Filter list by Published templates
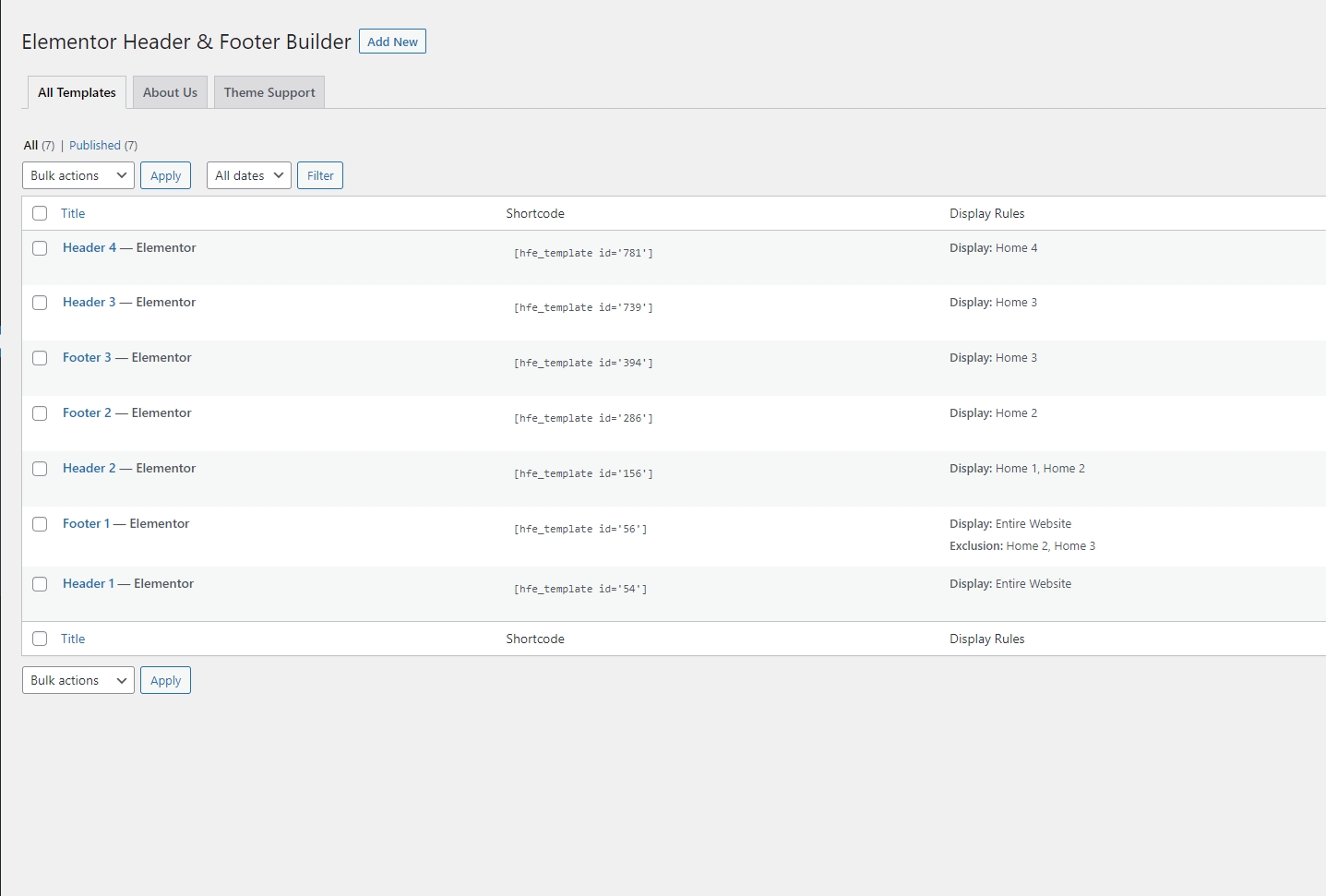 pos(95,145)
